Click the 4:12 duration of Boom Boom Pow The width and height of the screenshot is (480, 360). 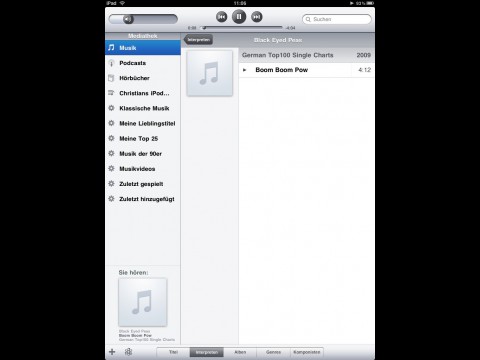pyautogui.click(x=364, y=70)
